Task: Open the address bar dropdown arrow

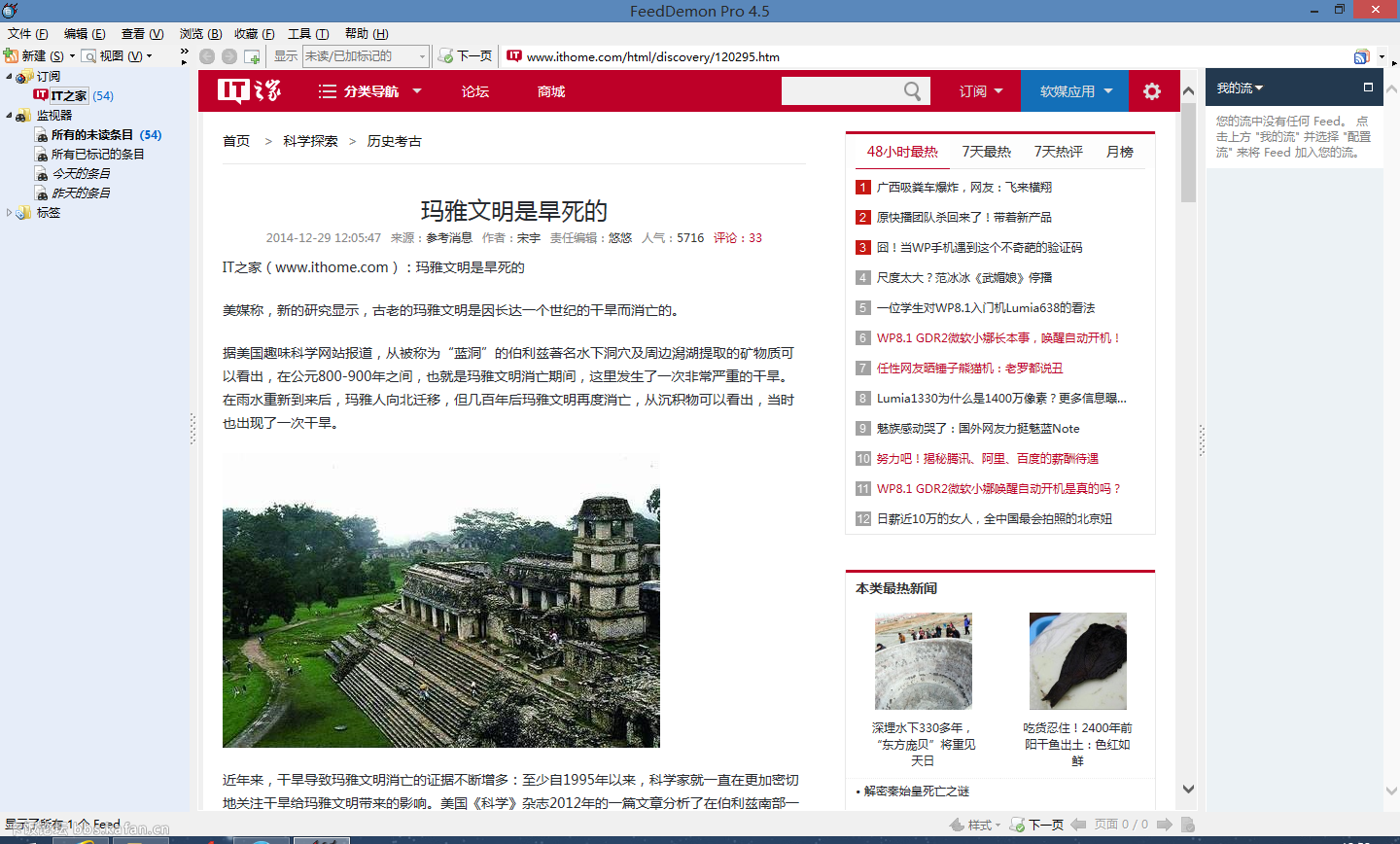Action: pos(1382,56)
